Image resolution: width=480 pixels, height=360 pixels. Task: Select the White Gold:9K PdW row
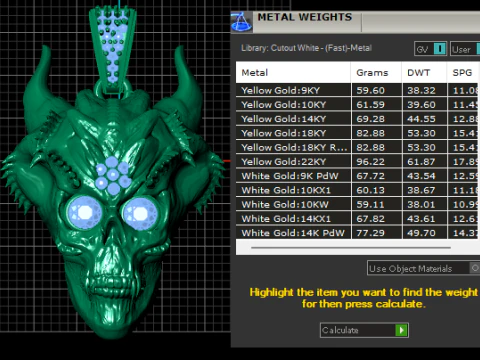(358, 176)
